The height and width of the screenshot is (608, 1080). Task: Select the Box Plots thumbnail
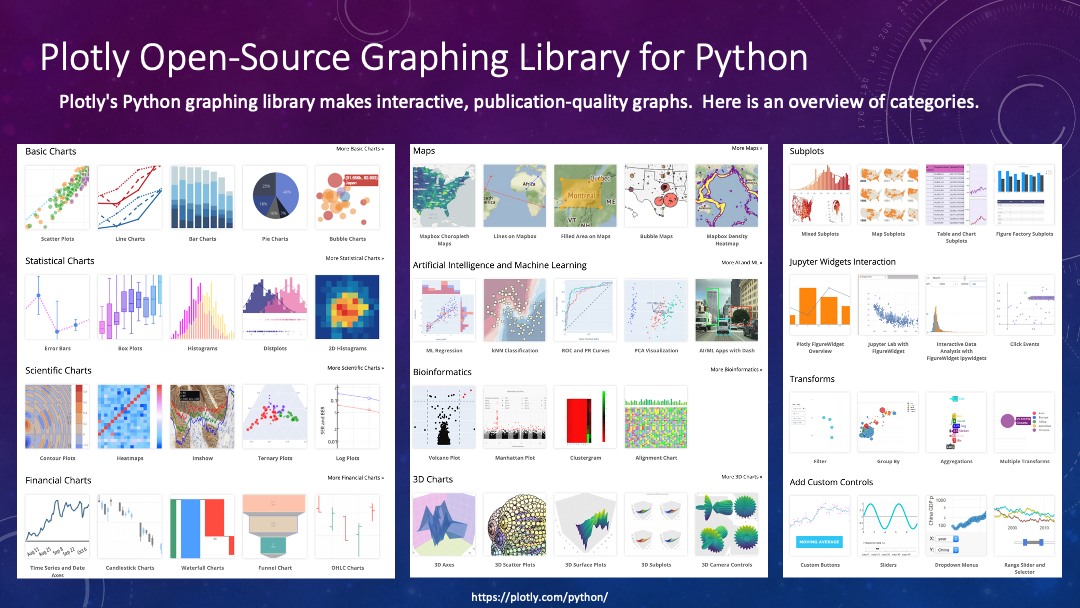point(129,308)
